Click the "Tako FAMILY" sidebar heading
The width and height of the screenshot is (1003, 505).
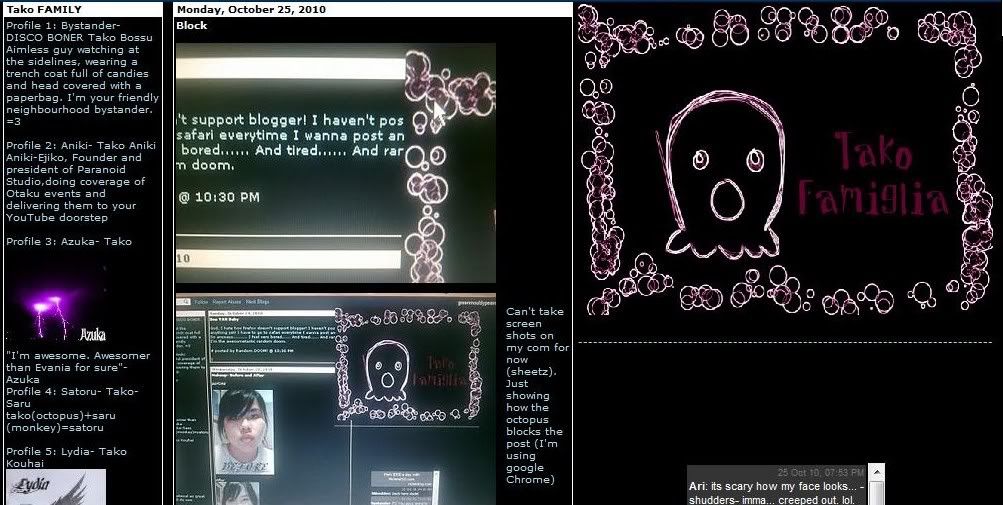point(44,10)
